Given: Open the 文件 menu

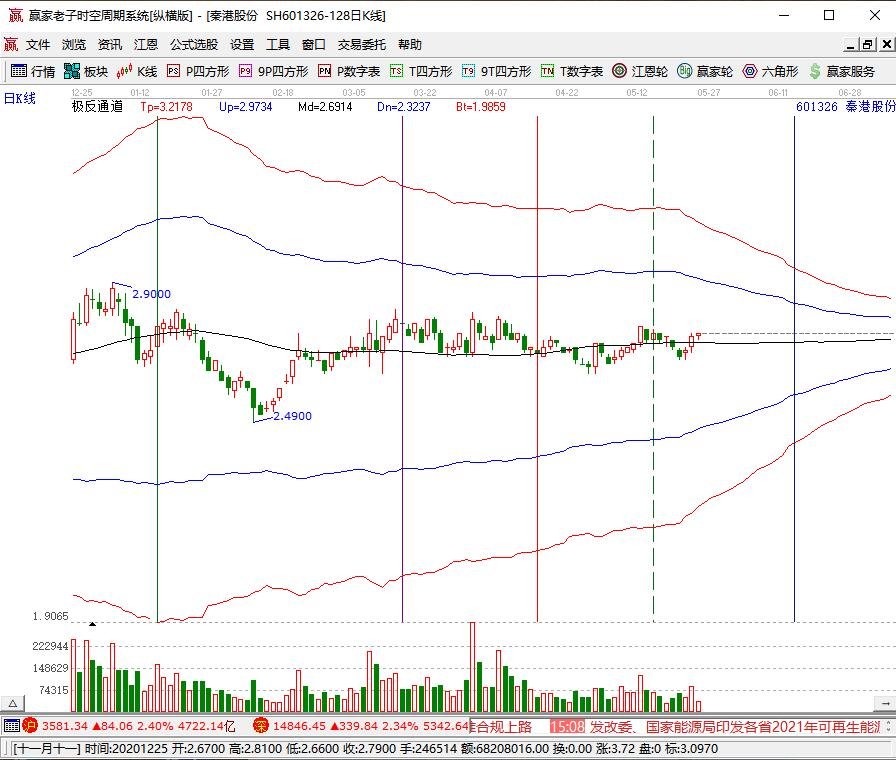Looking at the screenshot, I should [38, 45].
